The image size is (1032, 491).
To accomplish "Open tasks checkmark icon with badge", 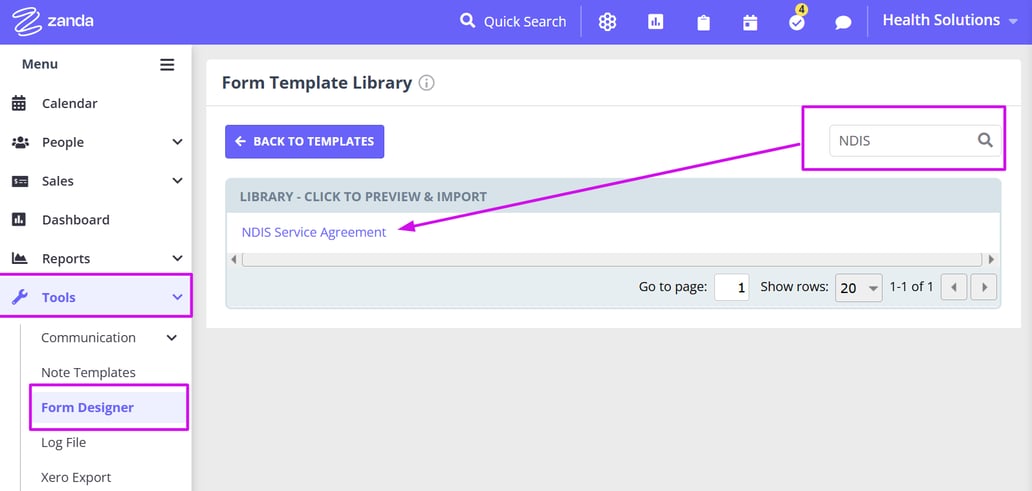I will pyautogui.click(x=797, y=22).
